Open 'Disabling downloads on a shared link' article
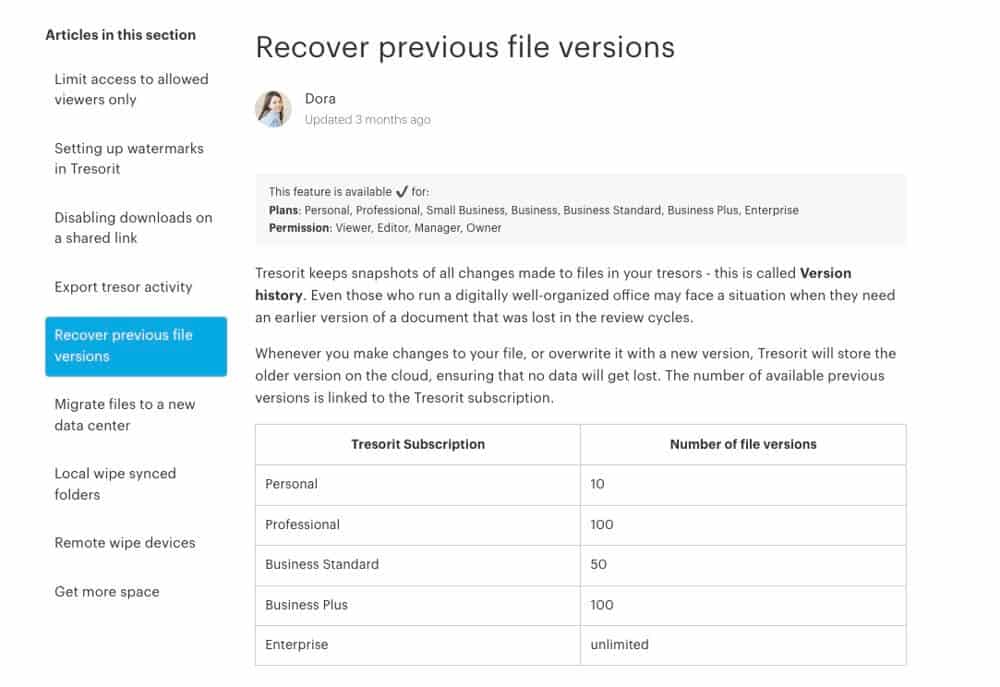Image resolution: width=1000 pixels, height=687 pixels. (x=133, y=228)
